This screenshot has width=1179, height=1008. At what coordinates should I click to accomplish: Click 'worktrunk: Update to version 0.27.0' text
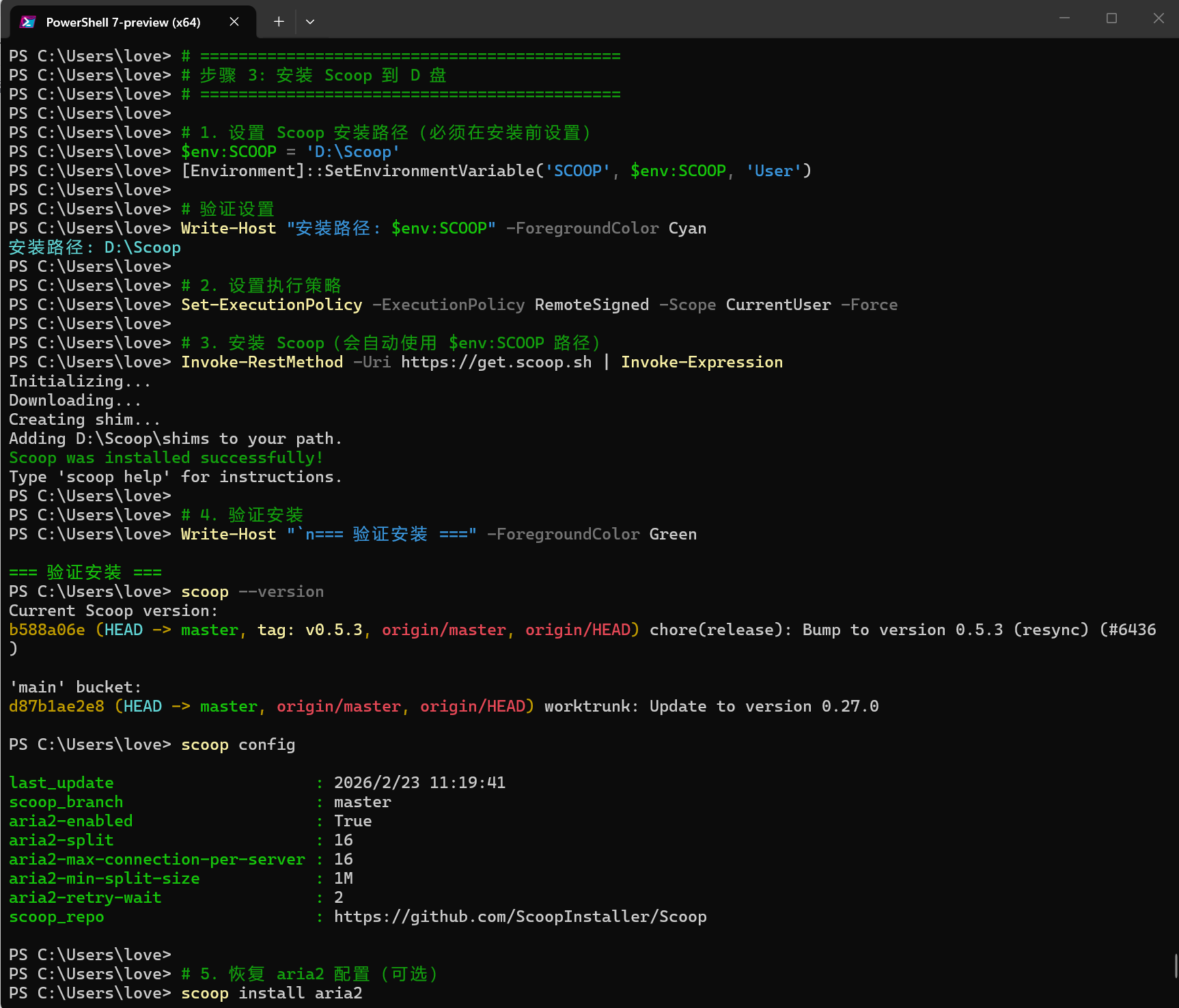pos(712,706)
